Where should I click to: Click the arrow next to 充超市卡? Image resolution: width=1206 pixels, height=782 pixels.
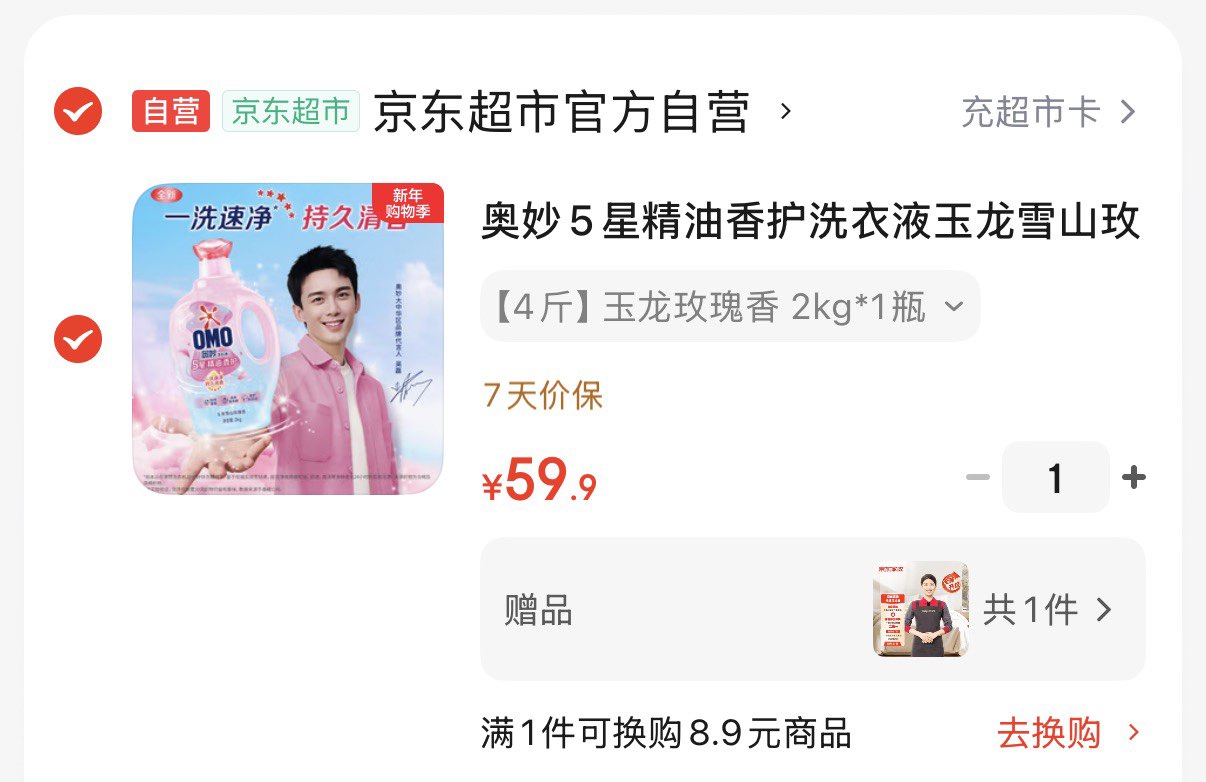(x=1127, y=111)
